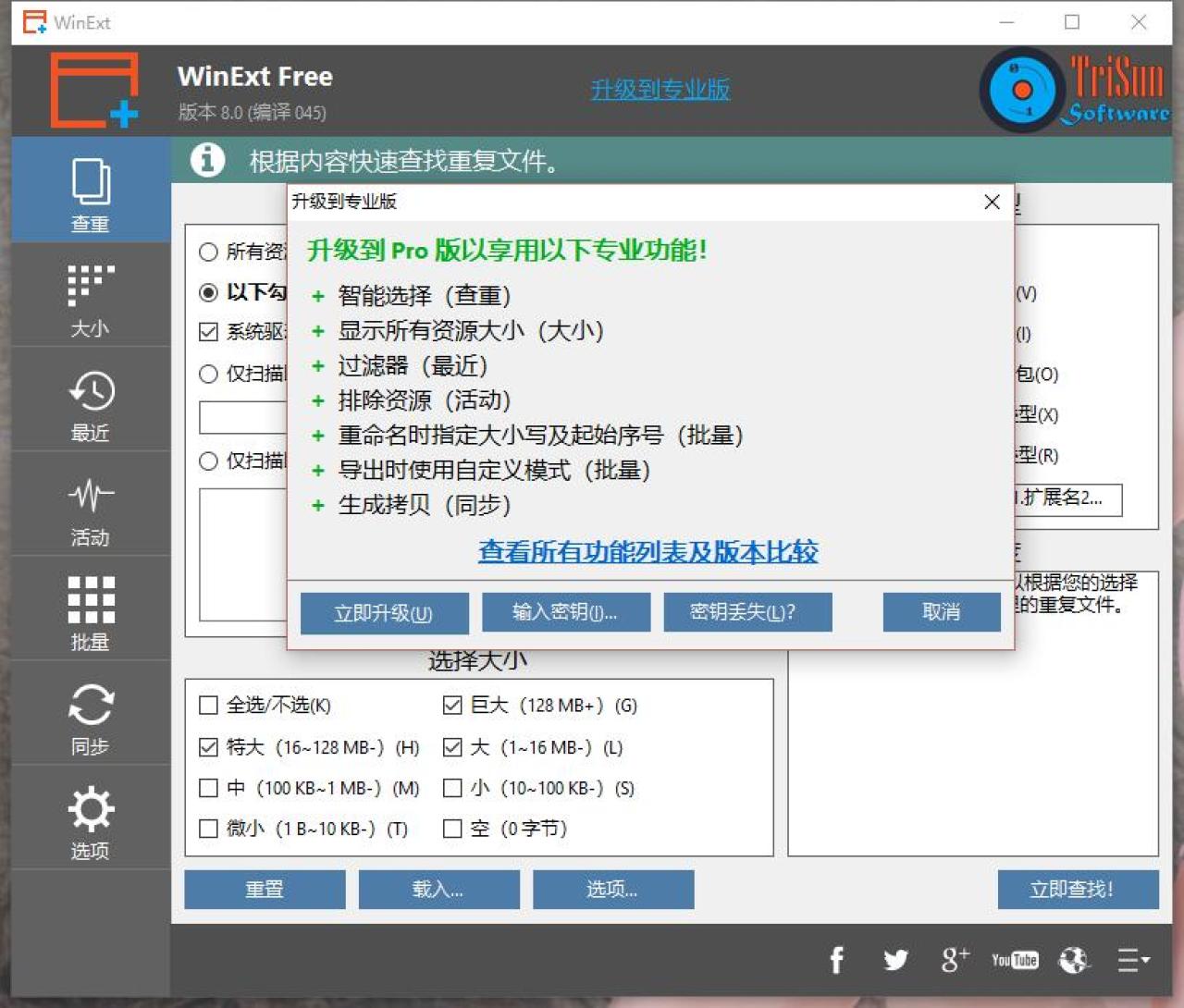This screenshot has width=1184, height=1008.
Task: Click the 立即查找! button
Action: point(1078,890)
